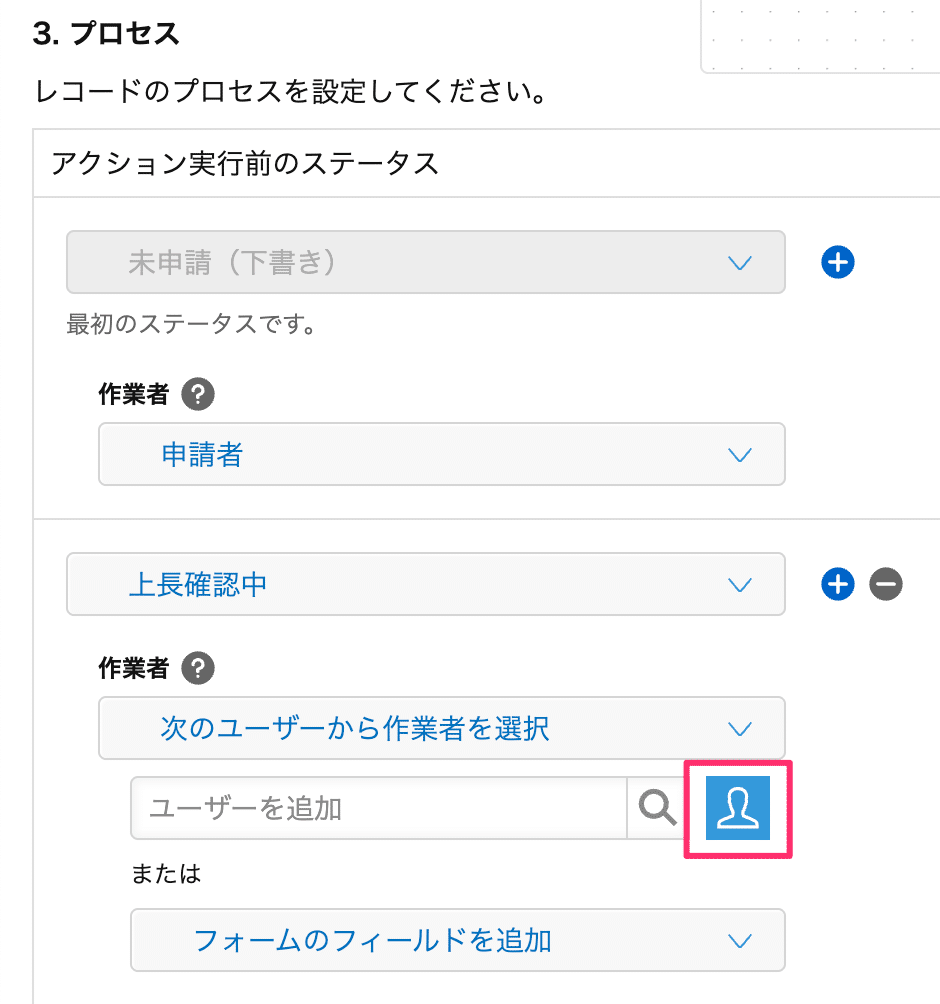The height and width of the screenshot is (1004, 940).
Task: Expand the 上長確認中 status dropdown
Action: coord(426,584)
